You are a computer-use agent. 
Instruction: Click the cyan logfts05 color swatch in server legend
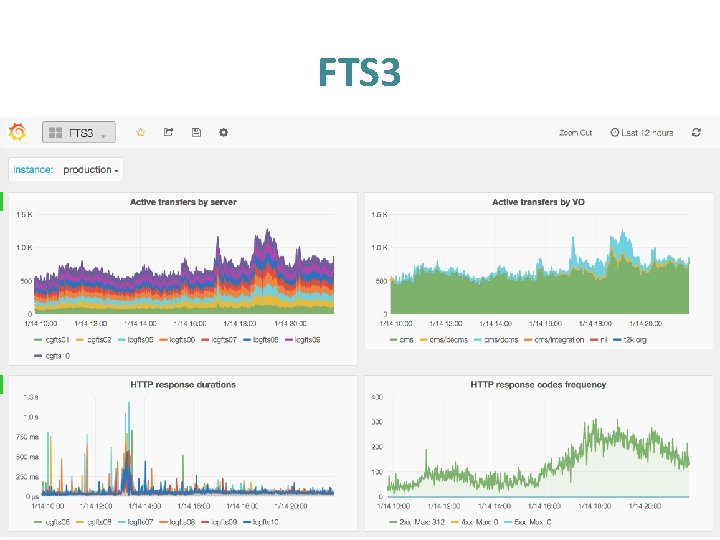122,340
